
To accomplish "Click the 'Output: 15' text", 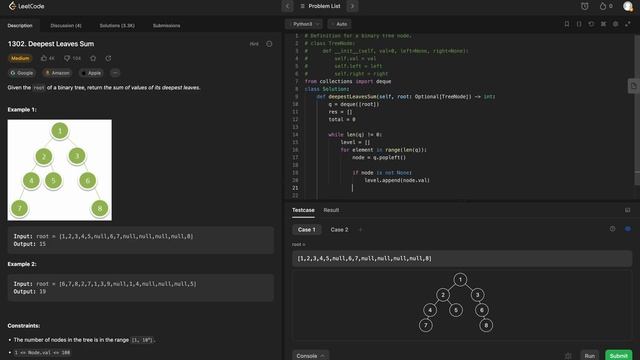I will pyautogui.click(x=30, y=244).
